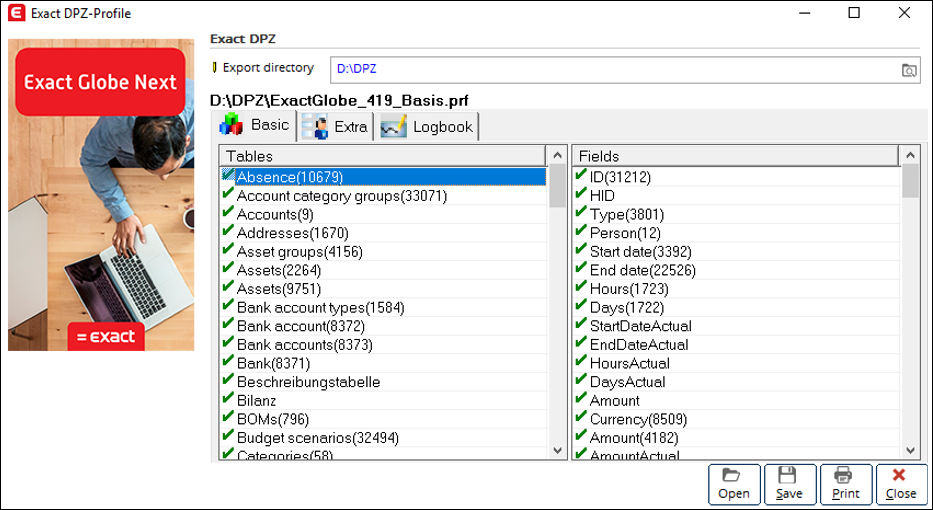This screenshot has width=933, height=510.
Task: Click the Fields list scroll down arrow
Action: click(910, 450)
